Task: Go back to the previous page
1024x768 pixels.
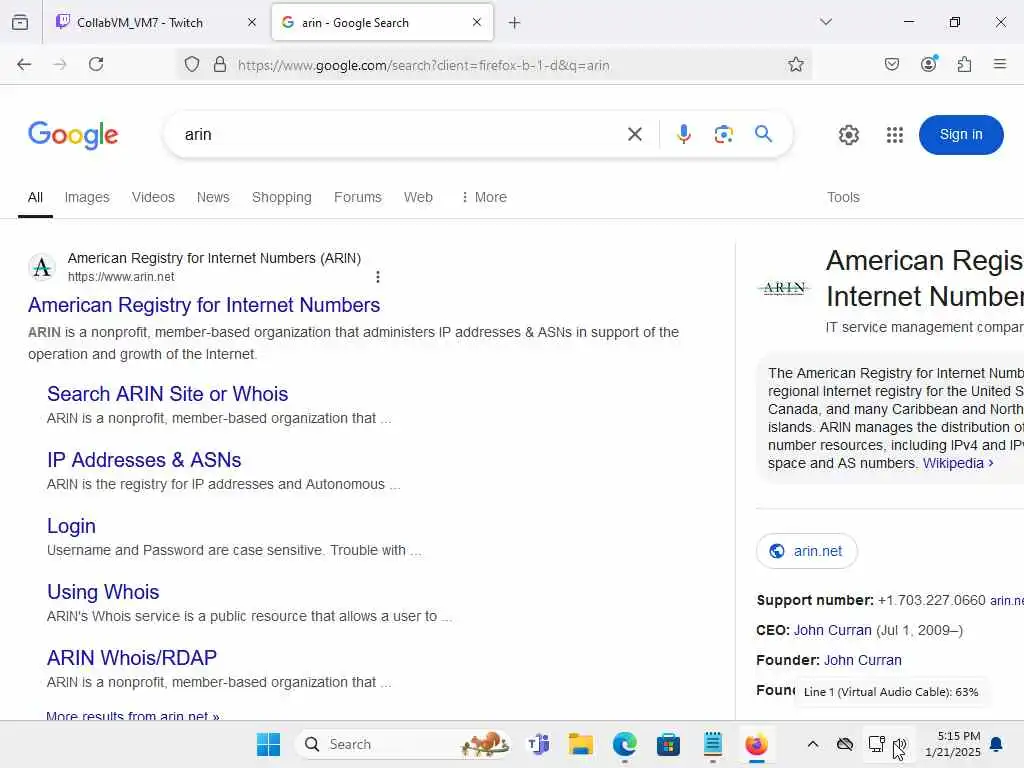Action: (x=24, y=64)
